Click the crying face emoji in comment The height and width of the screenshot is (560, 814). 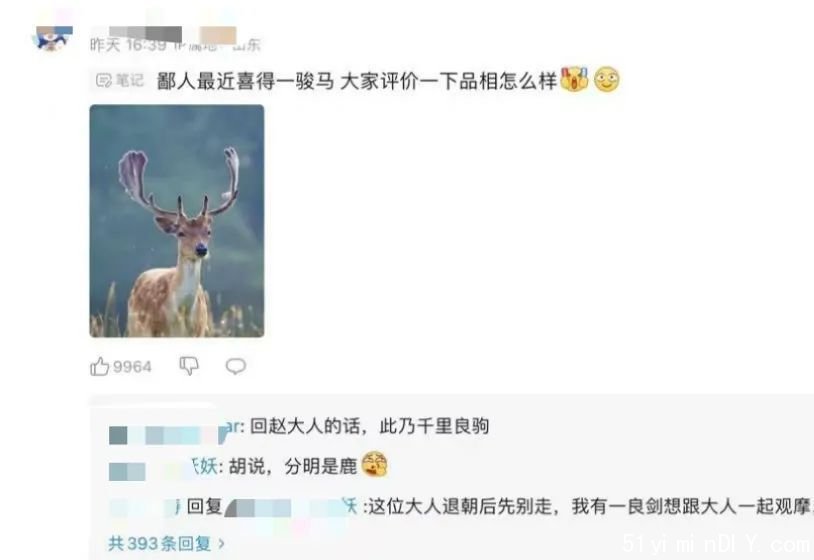coord(574,79)
